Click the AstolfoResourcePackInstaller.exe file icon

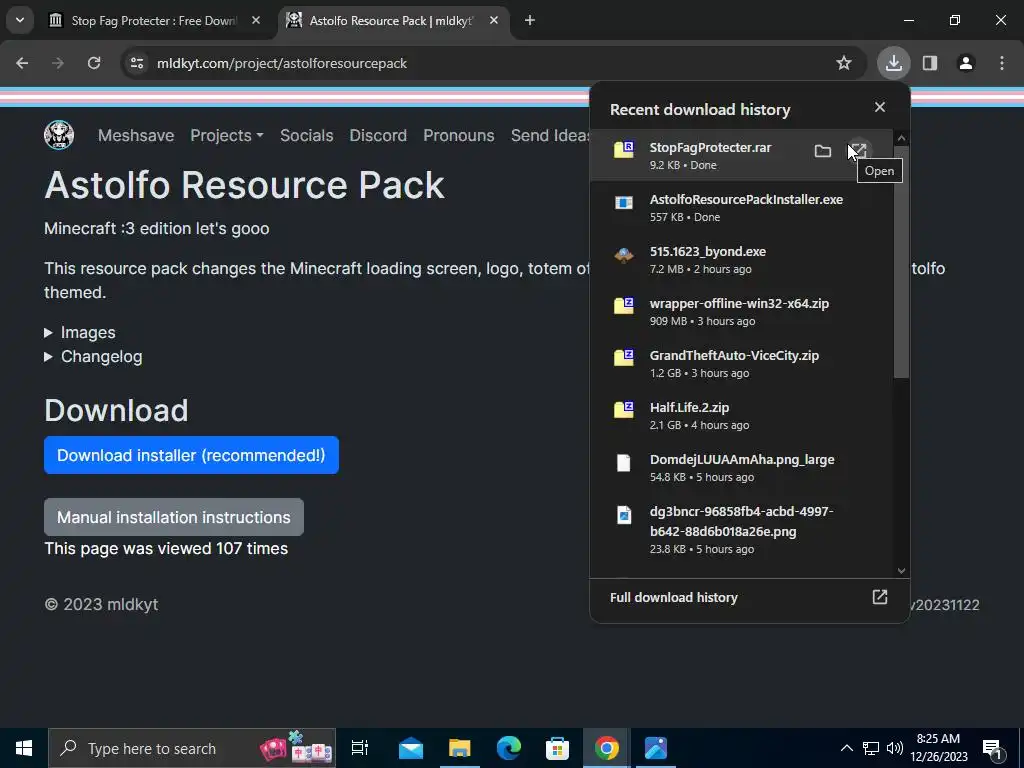(624, 202)
